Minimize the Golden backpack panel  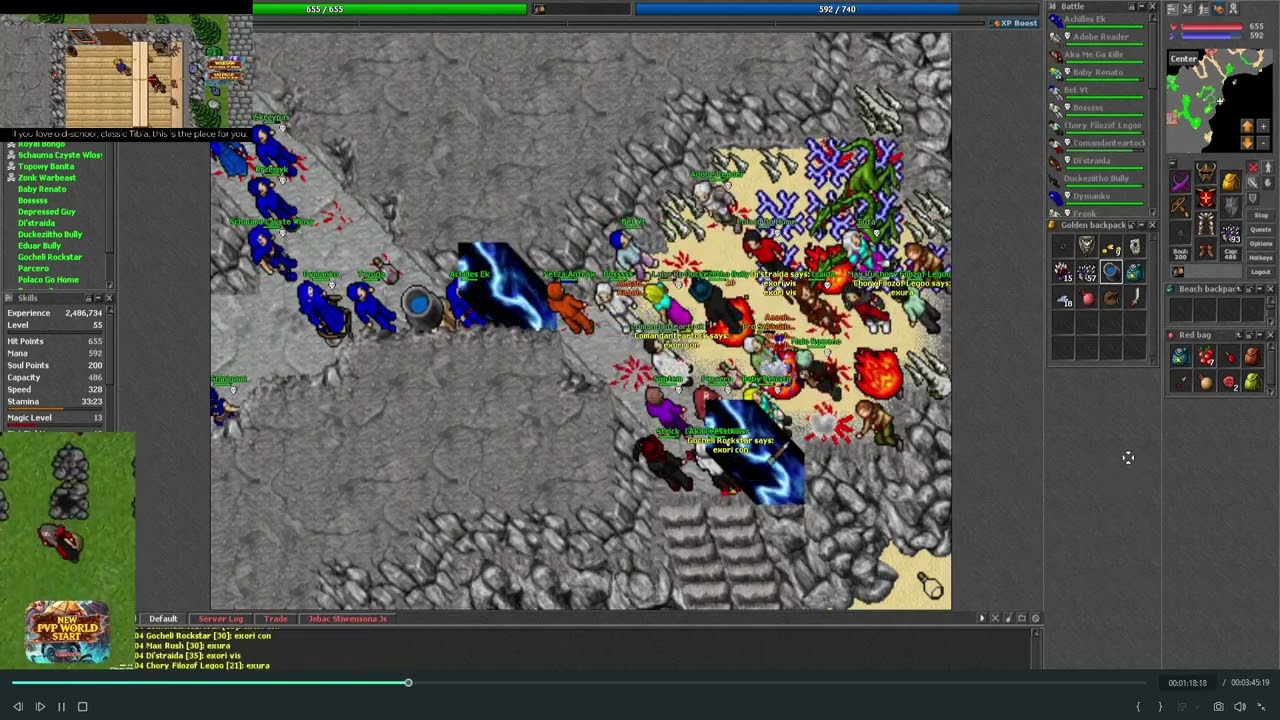coord(1142,225)
